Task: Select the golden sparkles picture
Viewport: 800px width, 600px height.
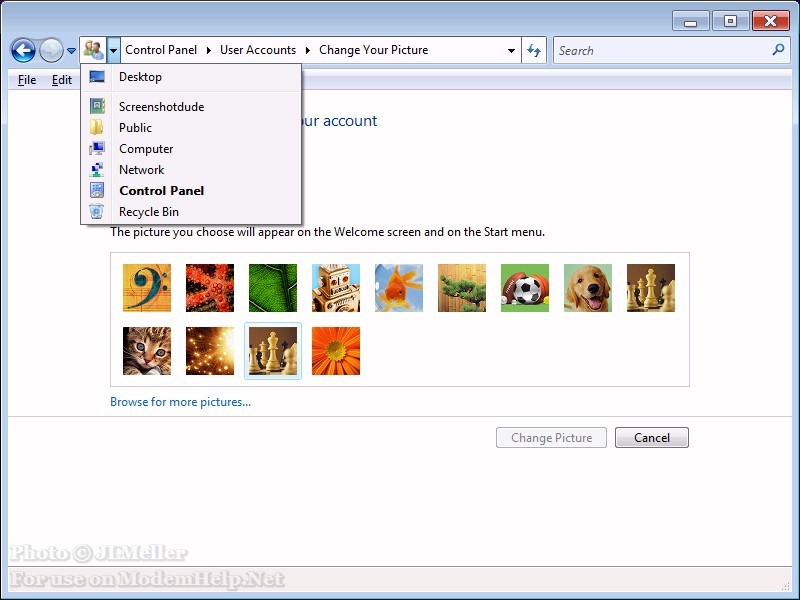Action: 210,351
